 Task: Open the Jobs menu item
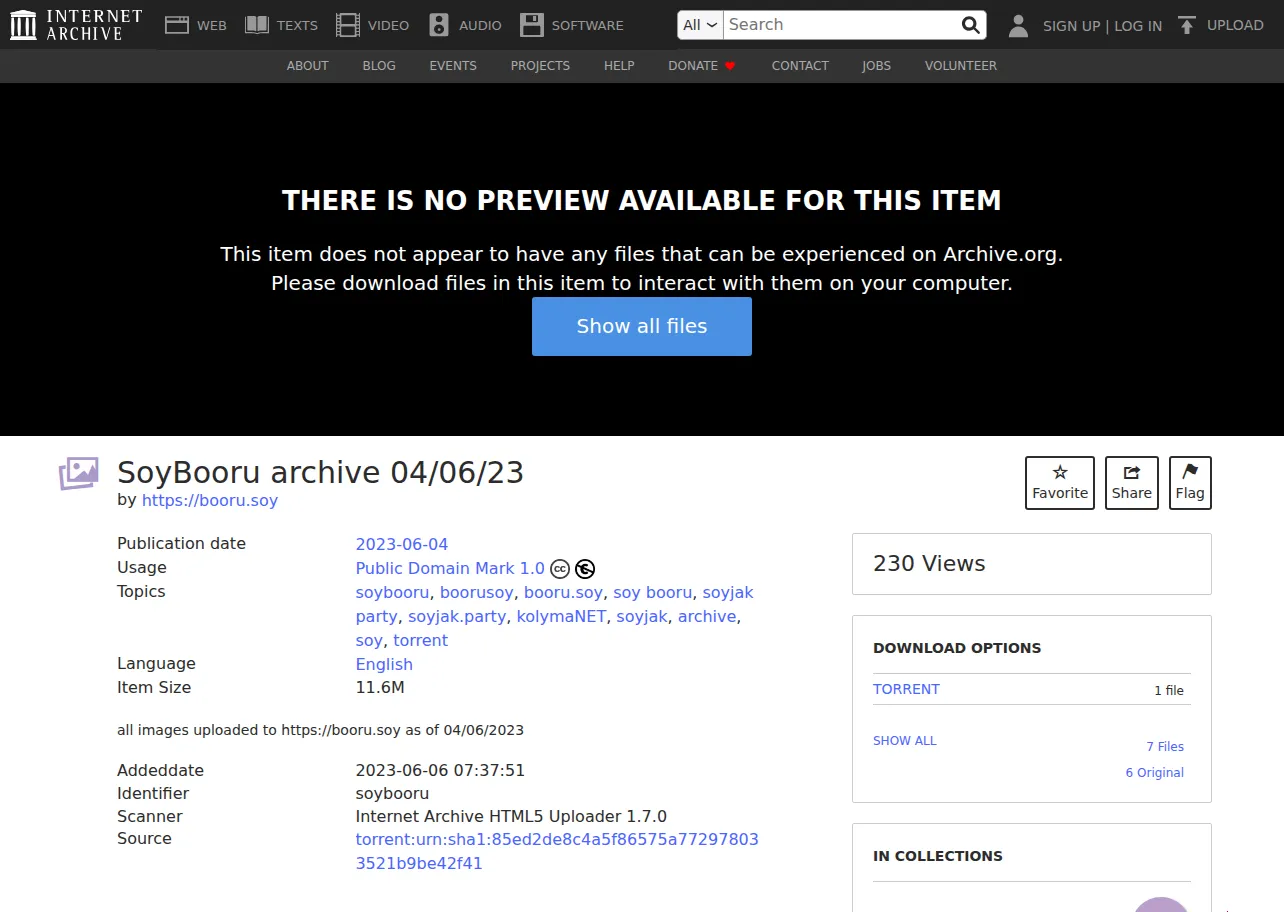(x=876, y=66)
